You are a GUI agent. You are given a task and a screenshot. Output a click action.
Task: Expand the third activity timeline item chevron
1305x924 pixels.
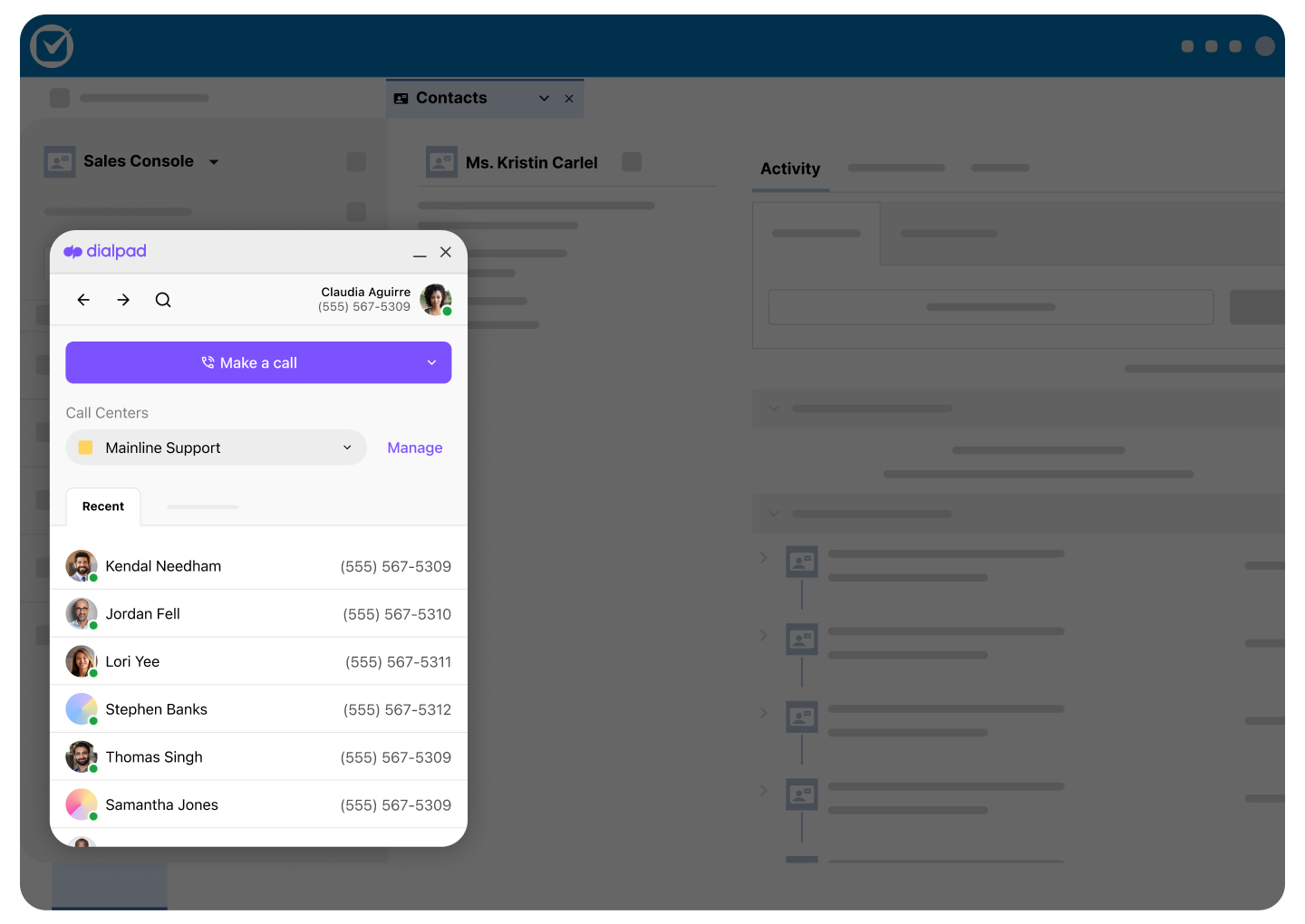(x=763, y=713)
